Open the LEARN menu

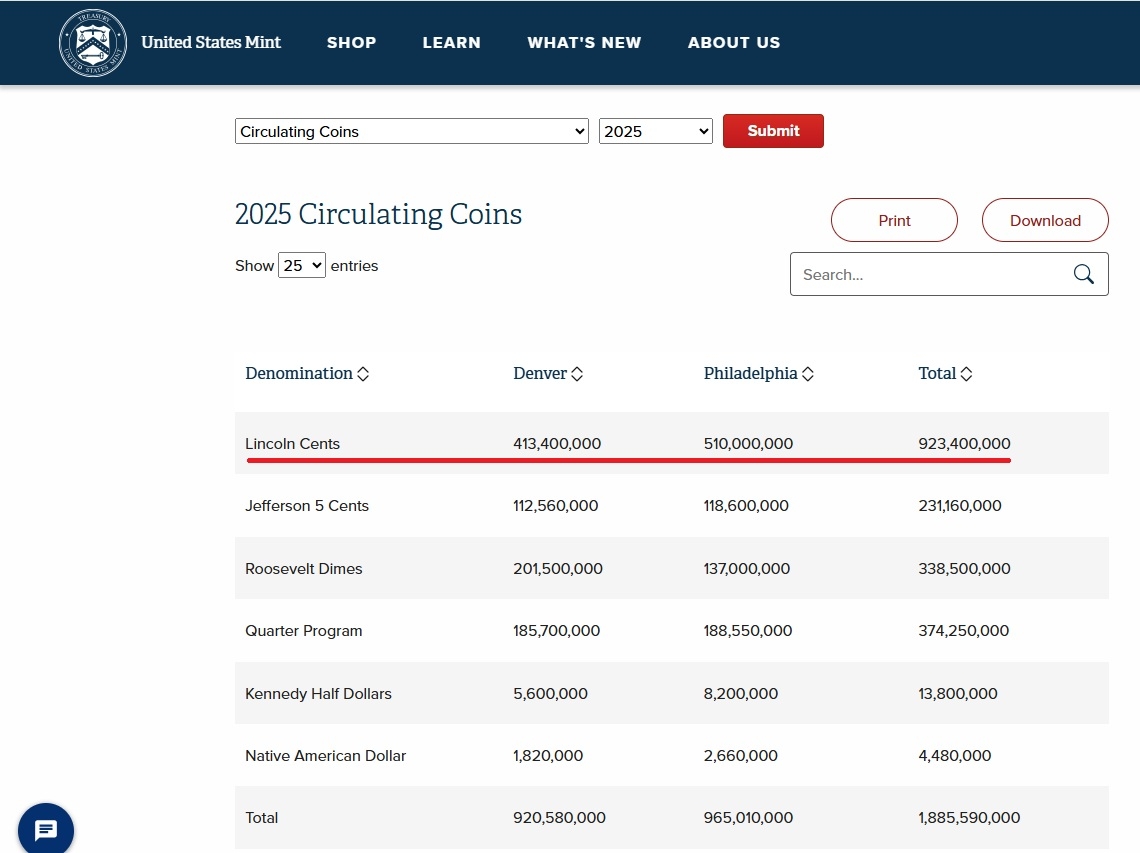point(451,43)
